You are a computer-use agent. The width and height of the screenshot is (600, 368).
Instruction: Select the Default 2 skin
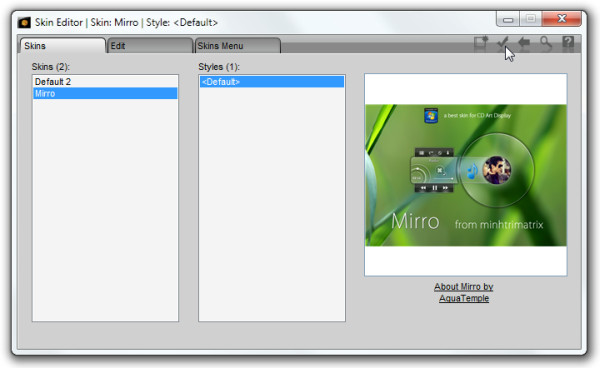pos(105,81)
